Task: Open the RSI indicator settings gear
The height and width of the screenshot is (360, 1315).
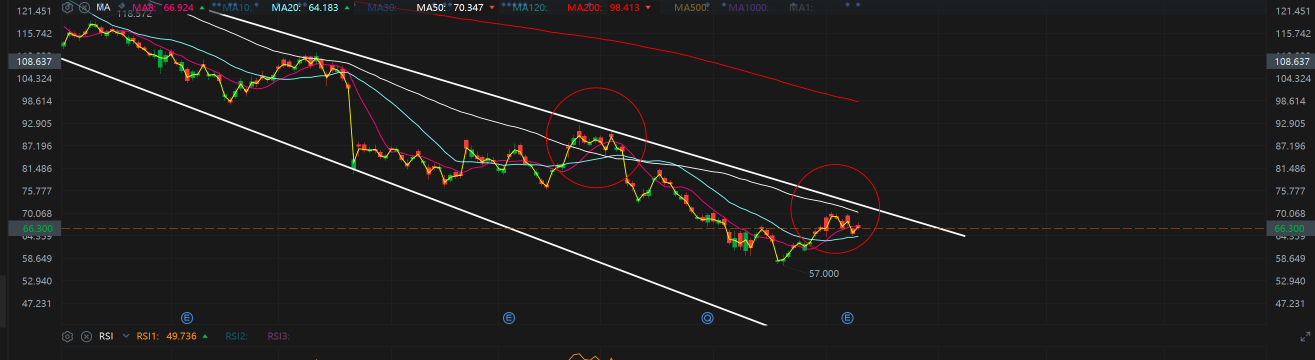Action: point(67,337)
